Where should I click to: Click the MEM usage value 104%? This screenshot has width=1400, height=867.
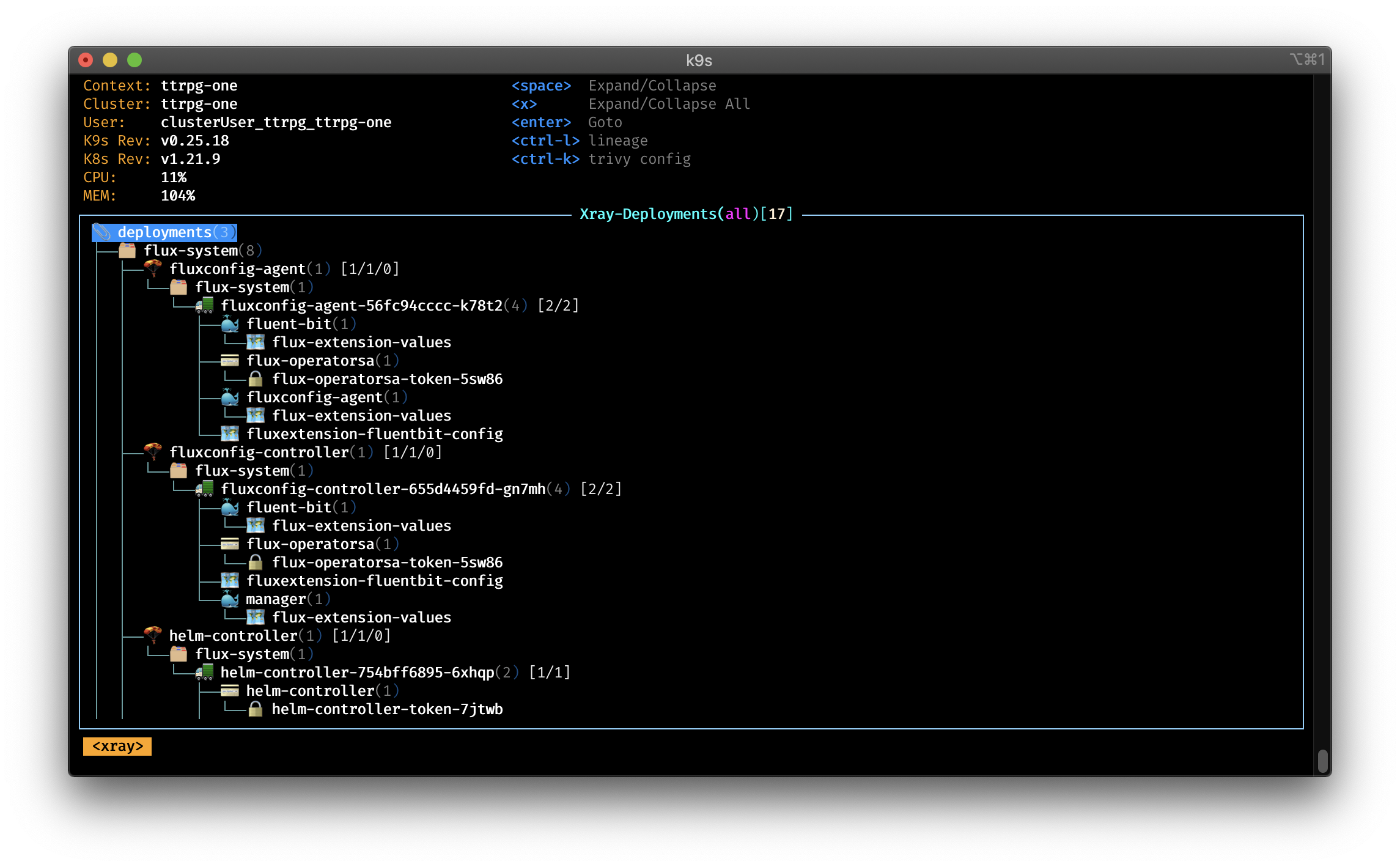pos(177,196)
